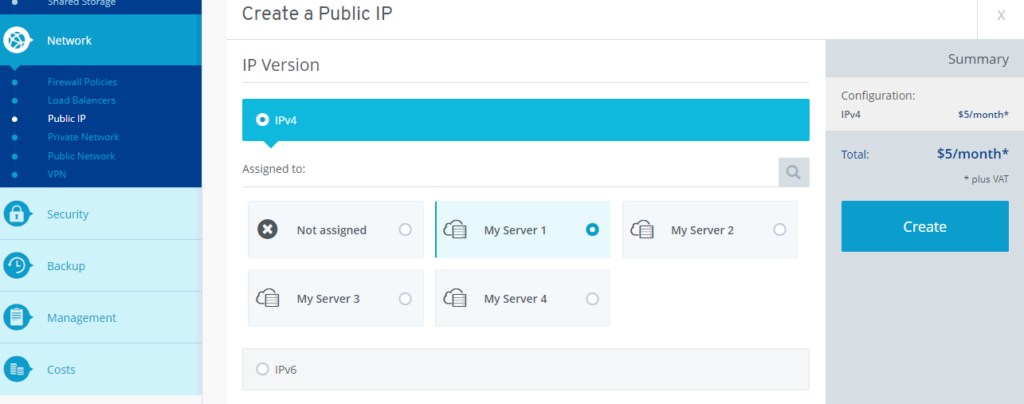The width and height of the screenshot is (1024, 404).
Task: Select the IPv6 radio button
Action: point(263,369)
